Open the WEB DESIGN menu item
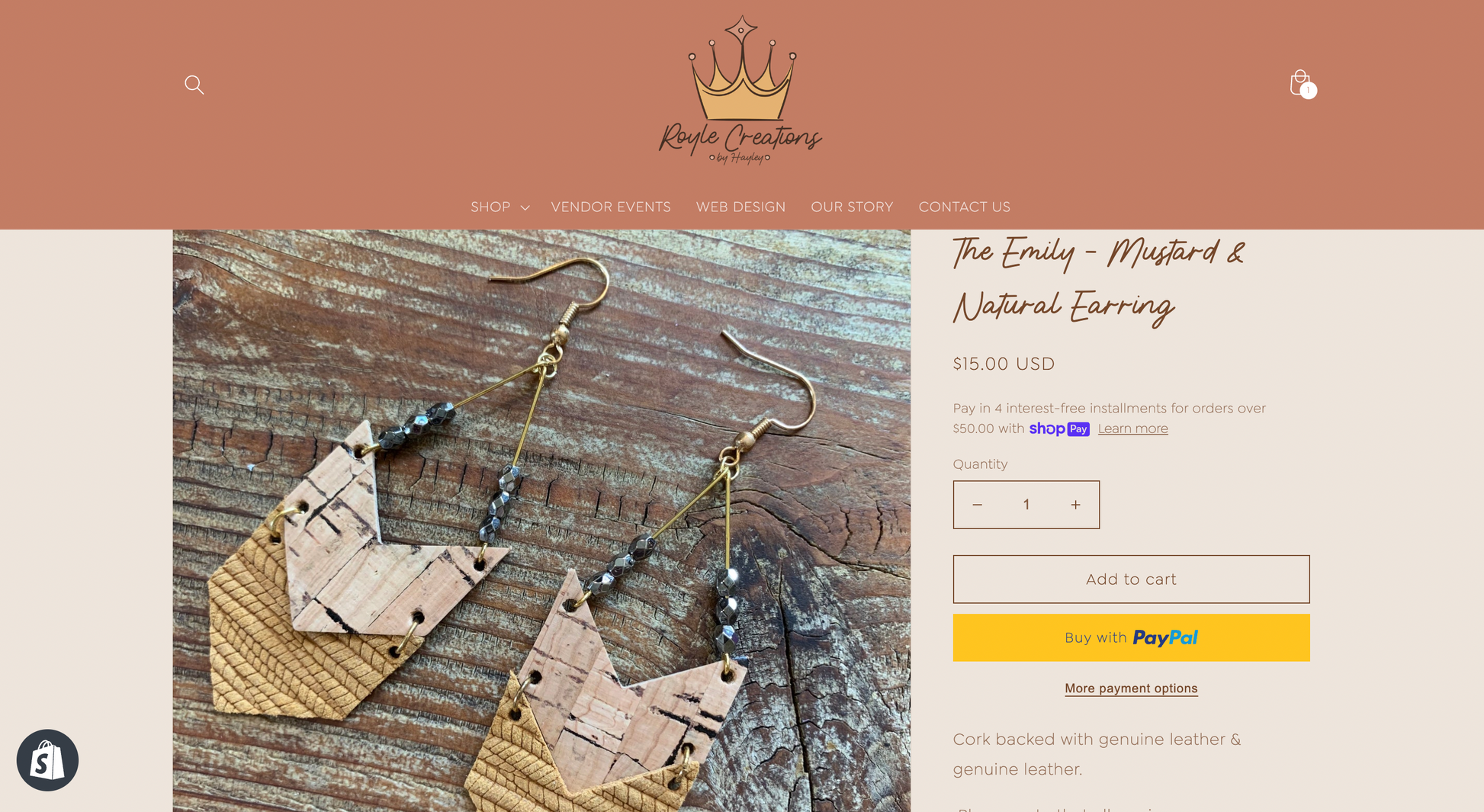This screenshot has width=1484, height=812. 740,207
